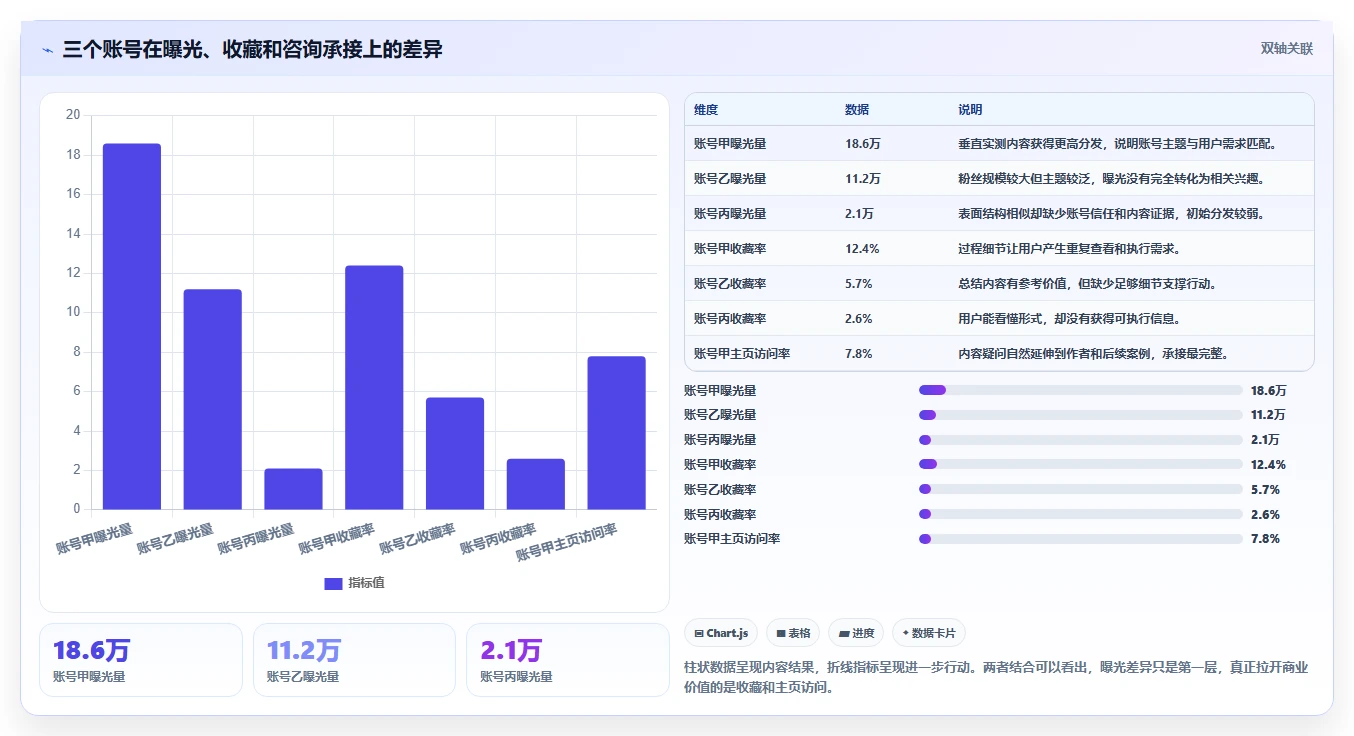The height and width of the screenshot is (736, 1354).
Task: Click the title 三个账号在曝光、收藏和咨询承接上的差异
Action: click(x=252, y=49)
